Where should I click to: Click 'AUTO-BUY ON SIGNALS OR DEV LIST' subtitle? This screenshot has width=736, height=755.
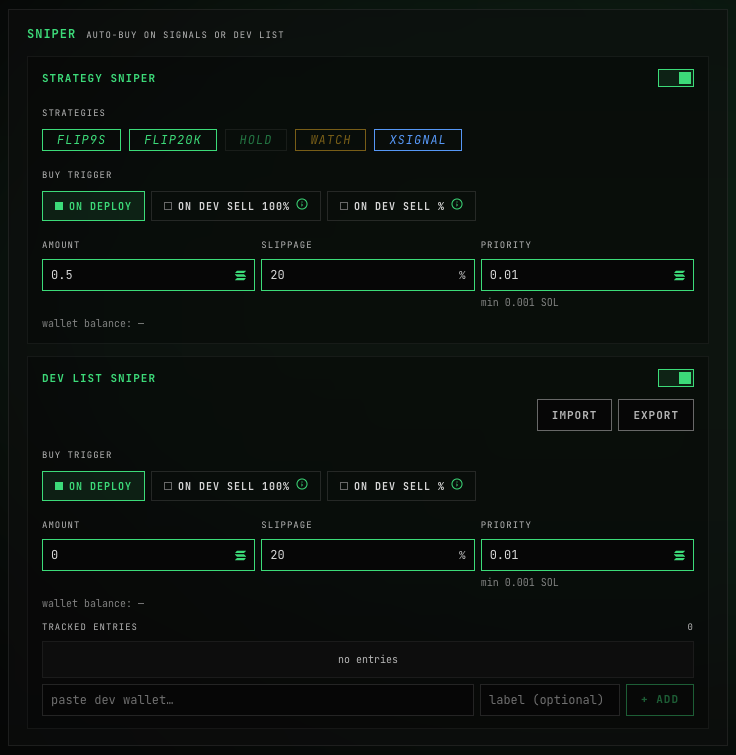coord(185,35)
